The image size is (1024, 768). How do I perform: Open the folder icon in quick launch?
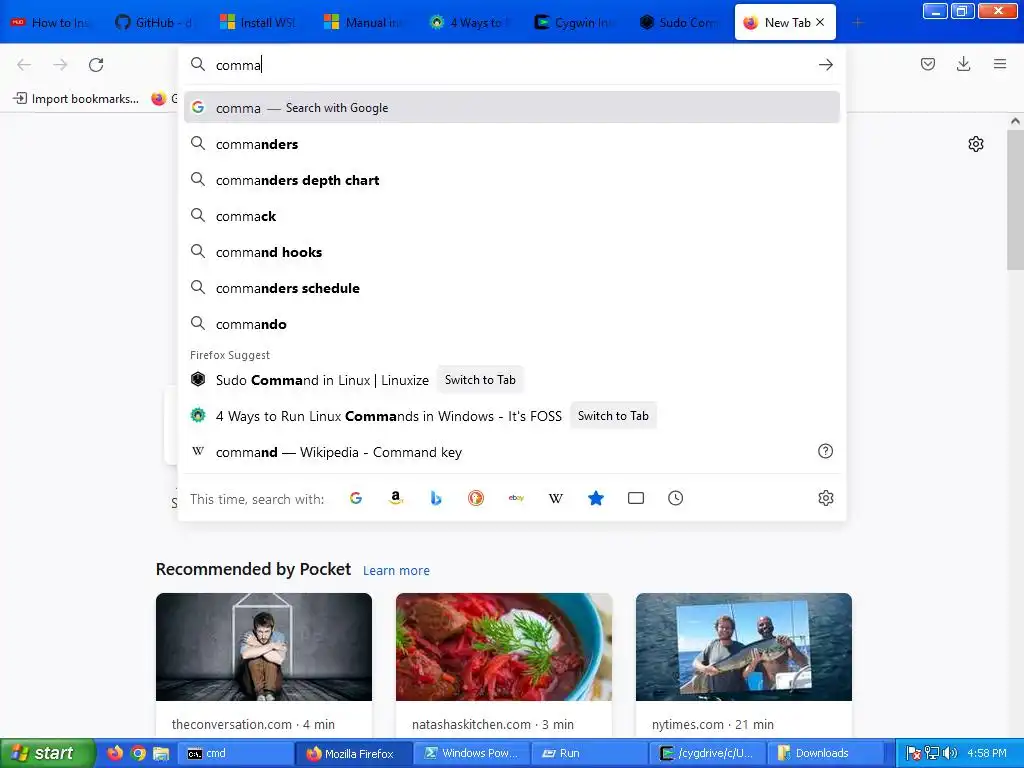point(161,753)
